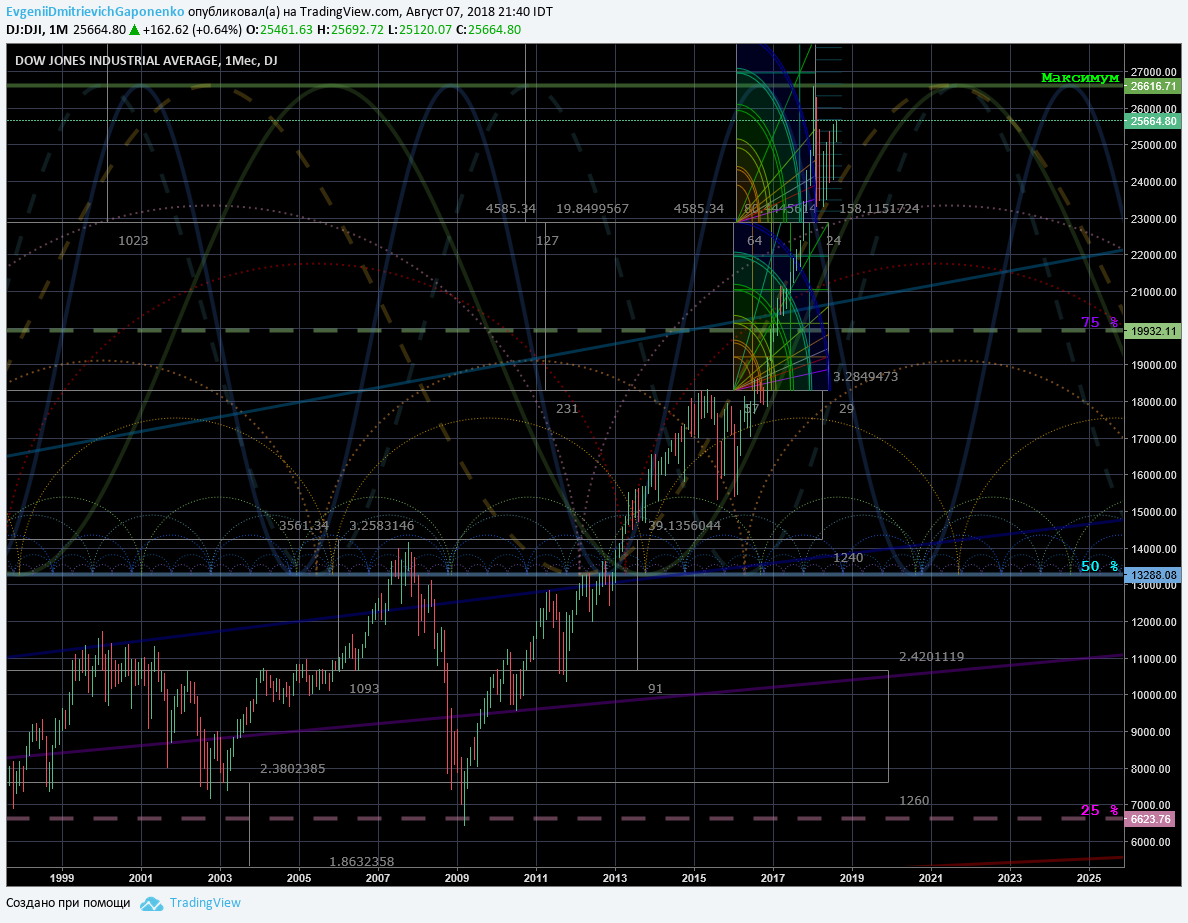Click the measurement value 1.8632358
The image size is (1188, 923).
[x=361, y=862]
